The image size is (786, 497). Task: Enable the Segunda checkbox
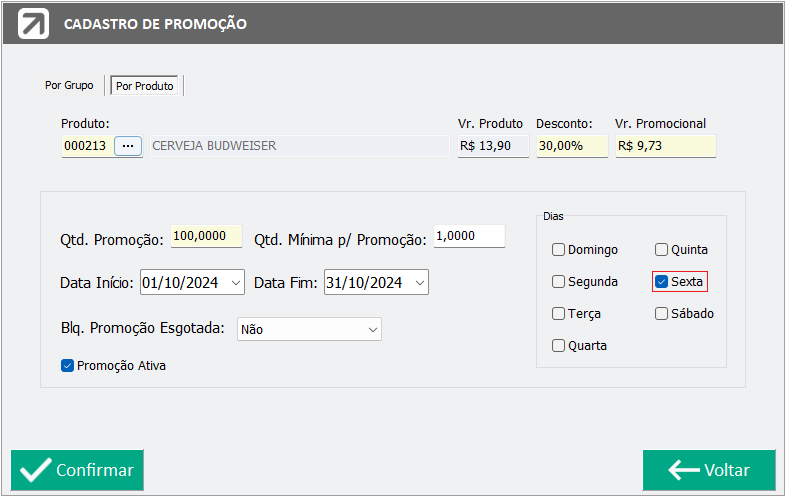tap(559, 282)
